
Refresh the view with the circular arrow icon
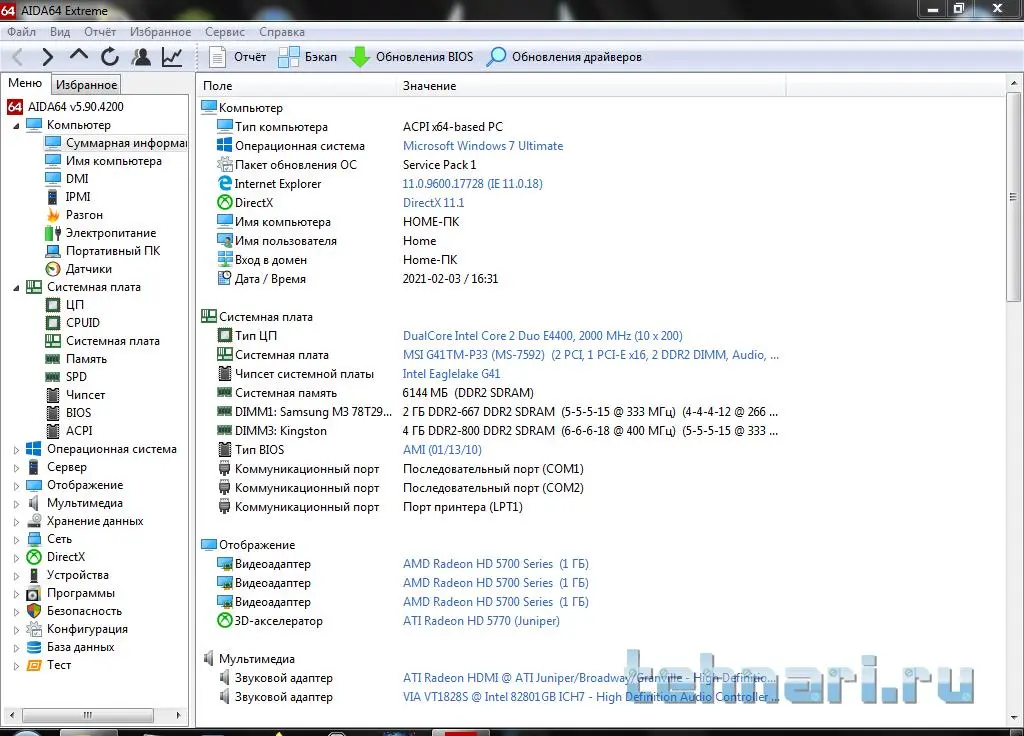(x=110, y=57)
